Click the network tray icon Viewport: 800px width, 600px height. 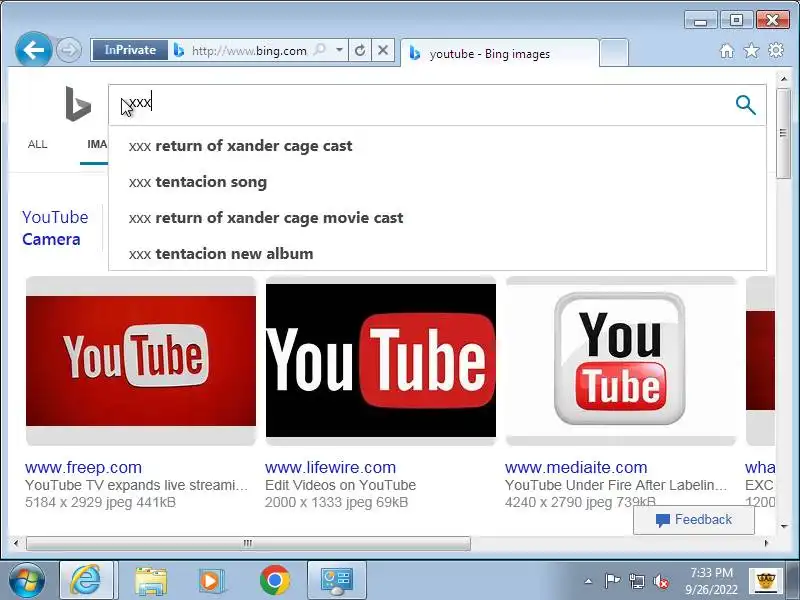click(x=636, y=581)
